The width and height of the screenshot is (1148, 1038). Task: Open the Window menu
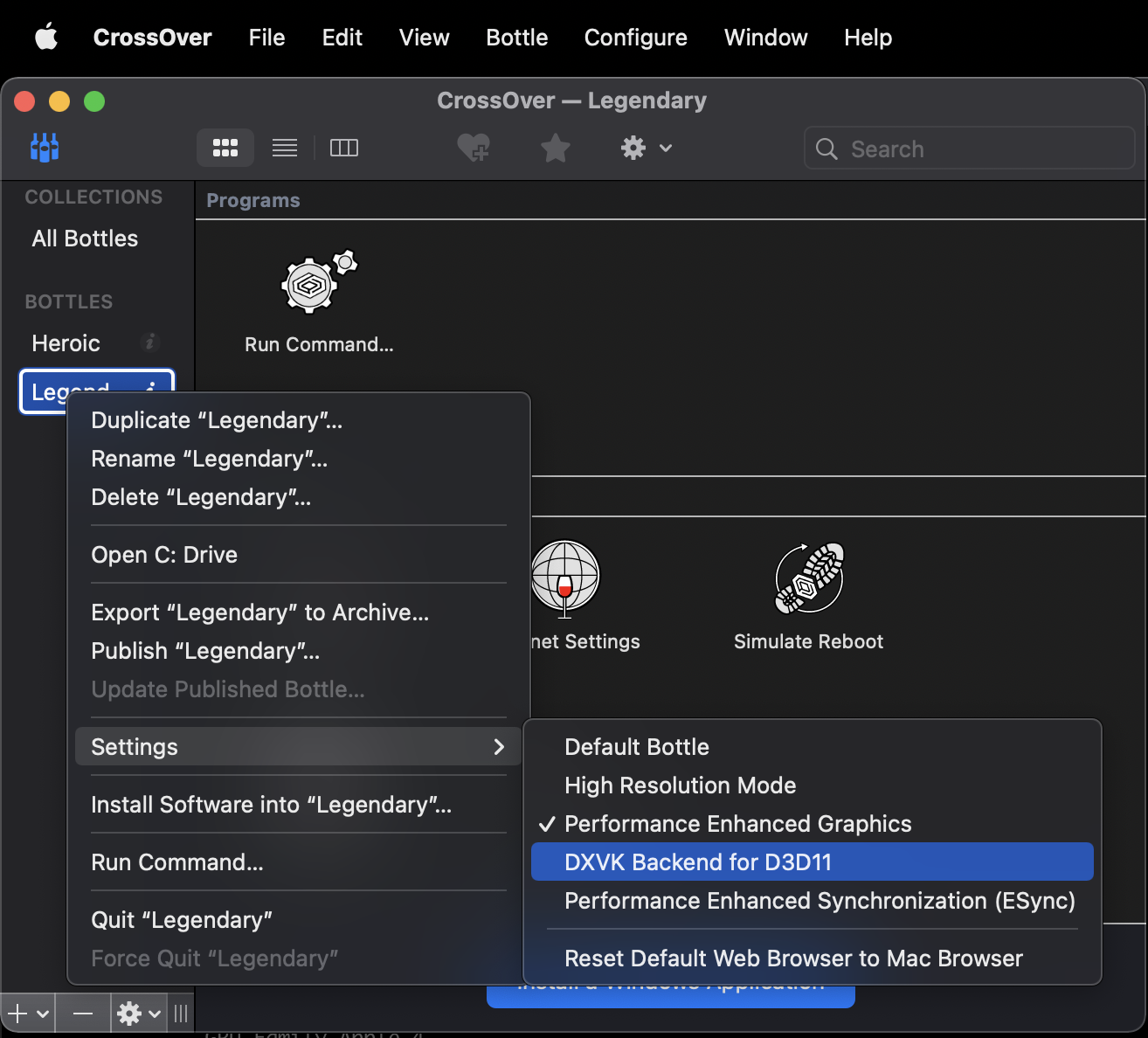coord(766,38)
